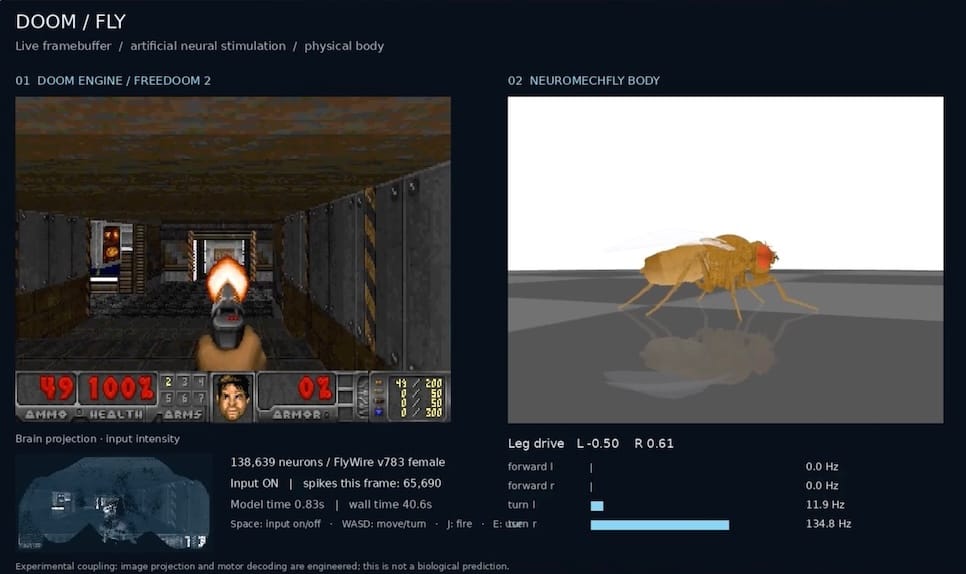This screenshot has width=966, height=574.
Task: Click the 11.9 Hz value
Action: click(x=825, y=505)
